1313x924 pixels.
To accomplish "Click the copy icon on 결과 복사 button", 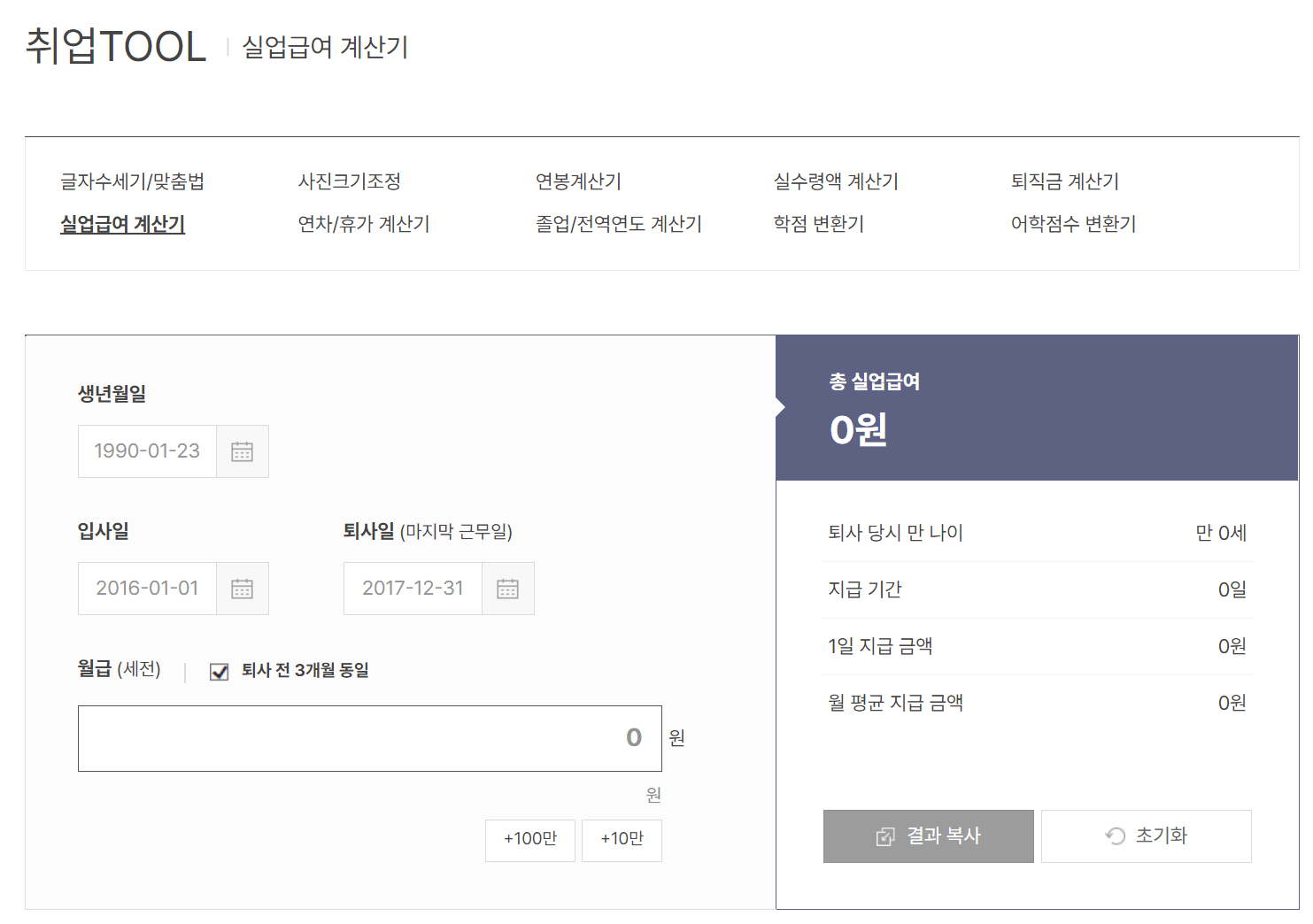I will [x=884, y=835].
